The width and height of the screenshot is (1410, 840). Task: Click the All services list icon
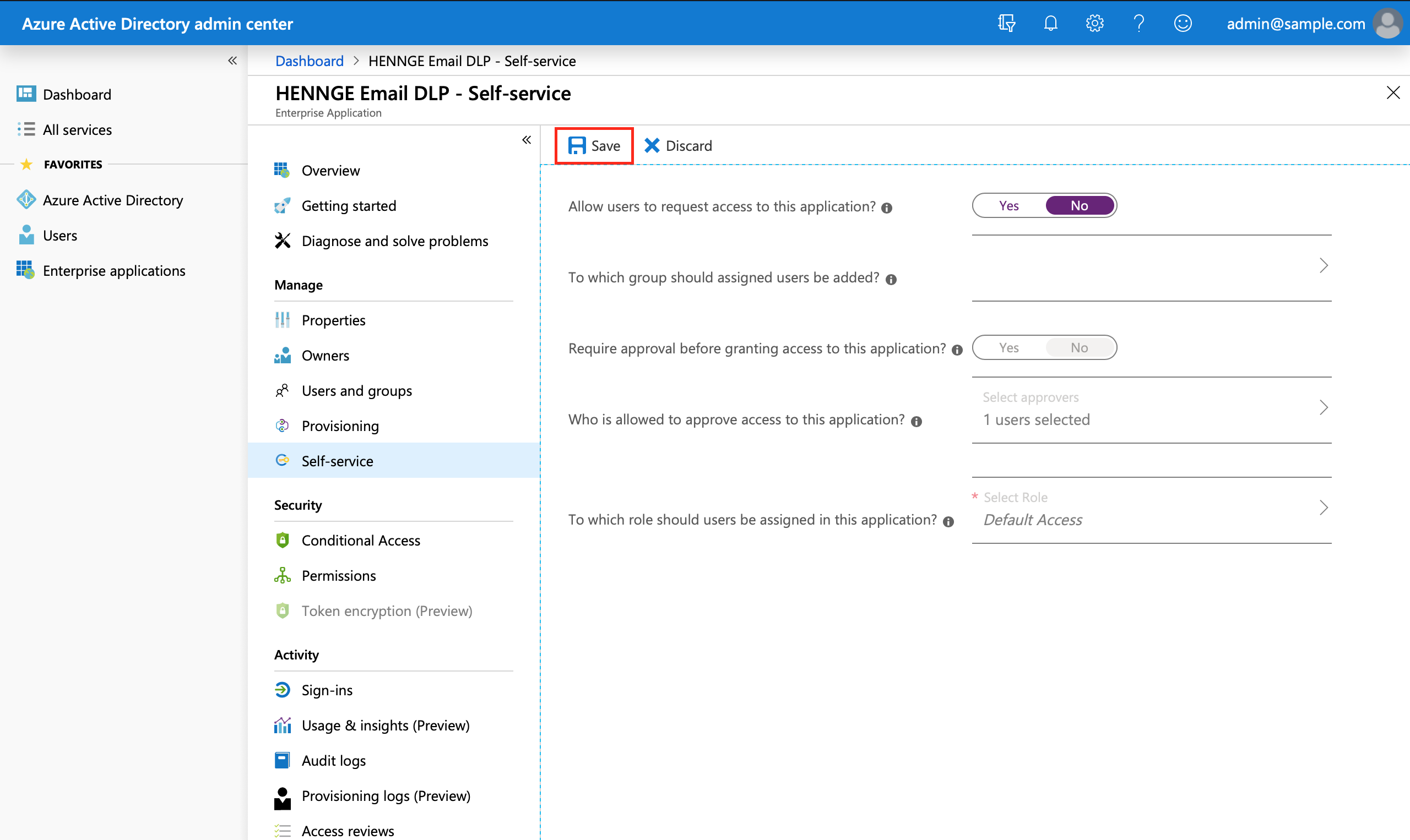tap(26, 129)
